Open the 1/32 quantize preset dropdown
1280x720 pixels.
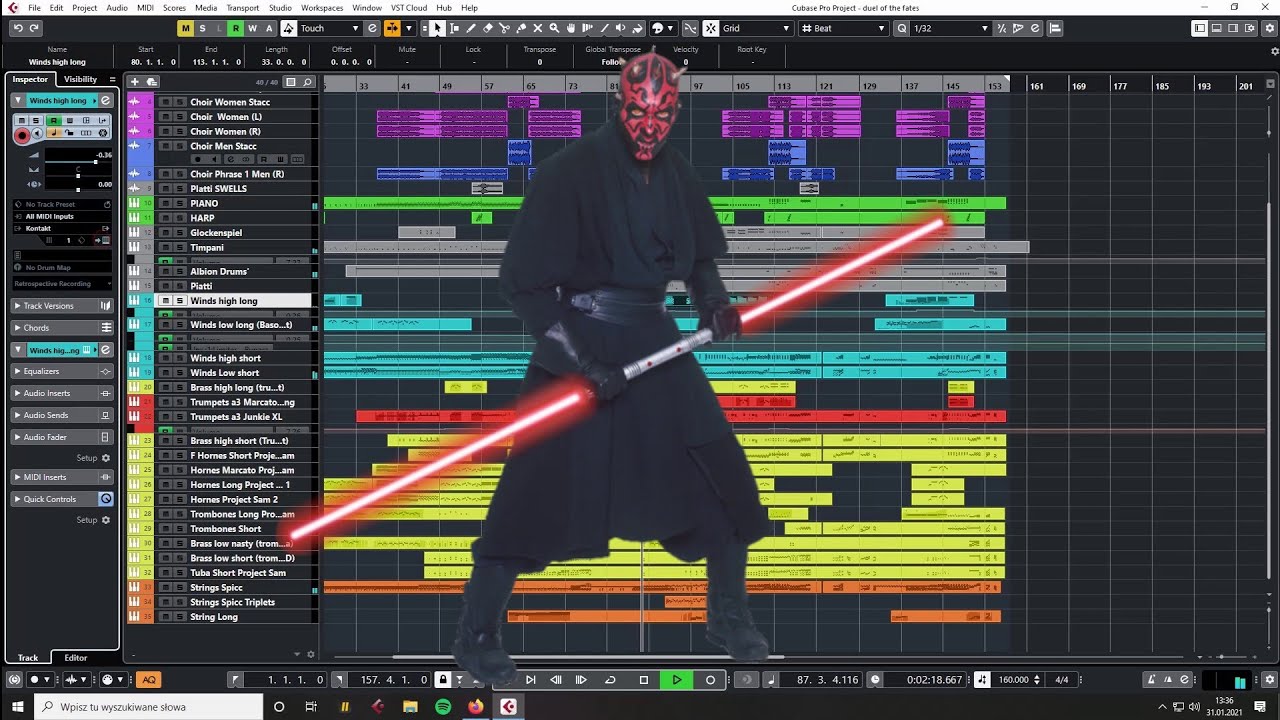coord(951,28)
